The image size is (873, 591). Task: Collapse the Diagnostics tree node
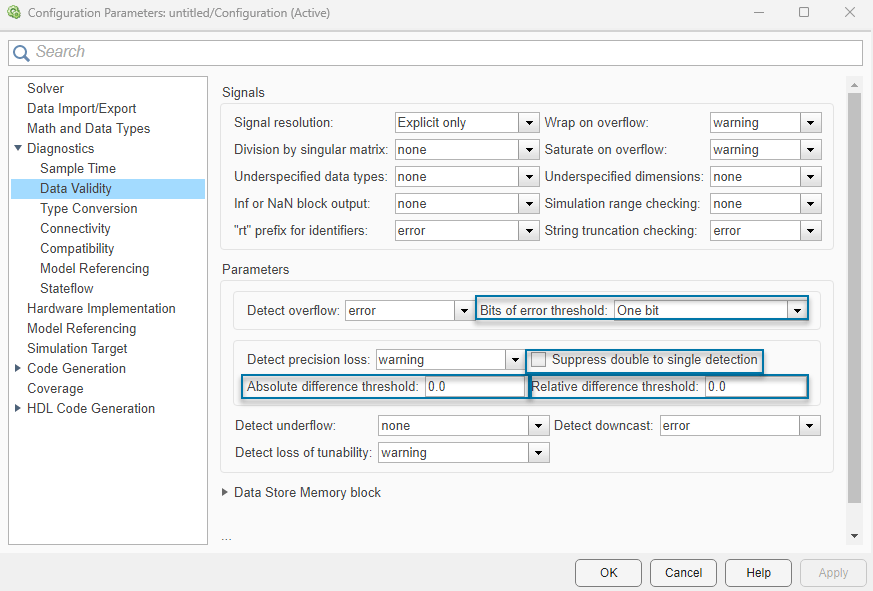[x=18, y=148]
